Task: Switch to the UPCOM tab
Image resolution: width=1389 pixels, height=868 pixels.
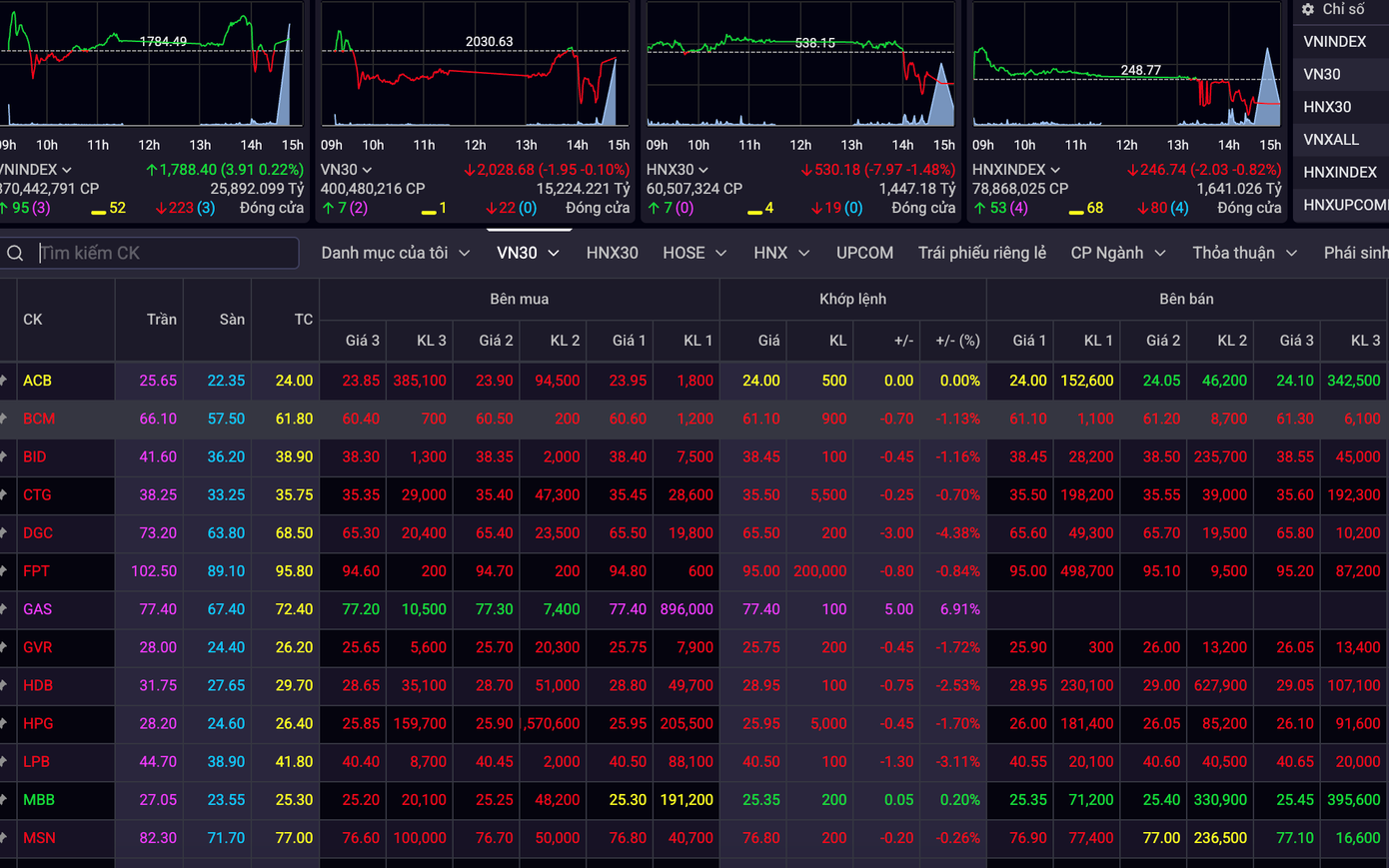Action: 864,253
